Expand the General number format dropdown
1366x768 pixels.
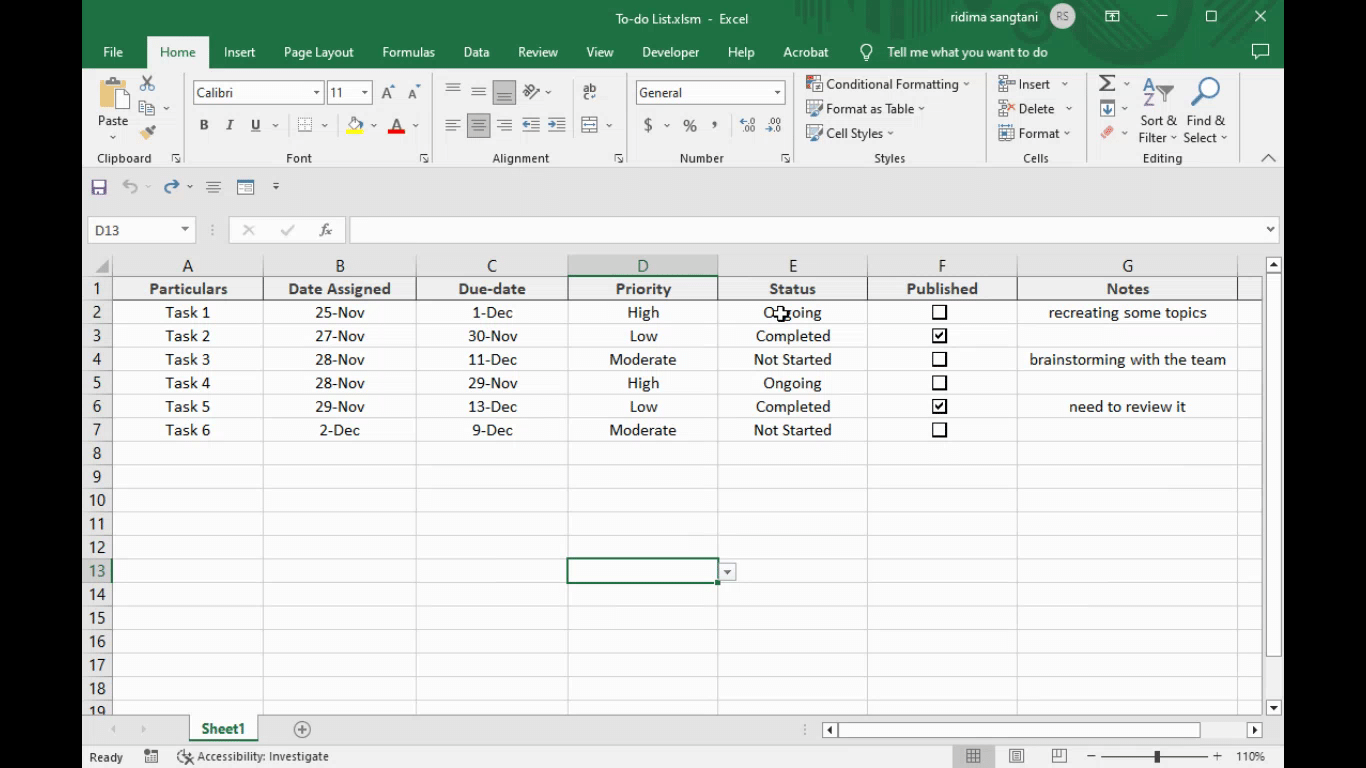(776, 93)
